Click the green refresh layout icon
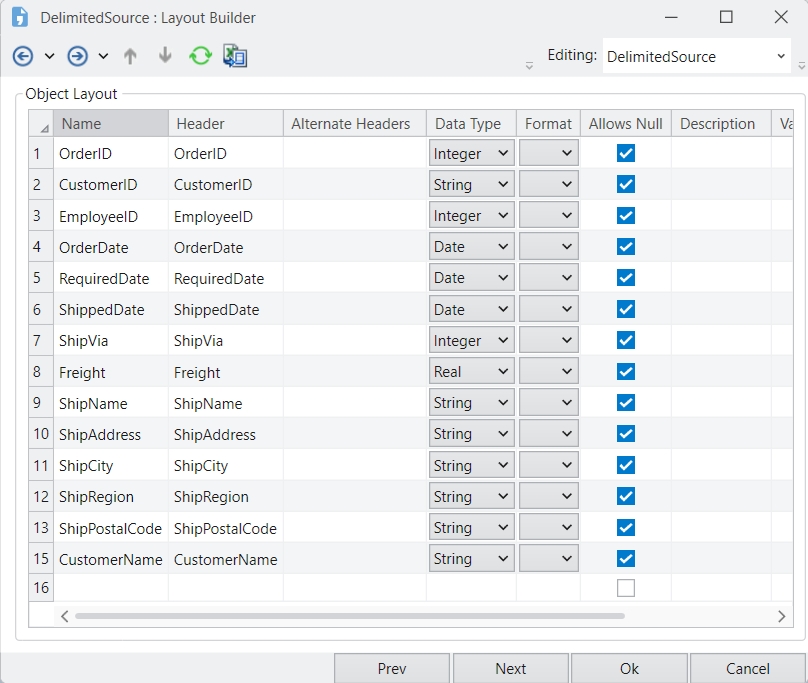This screenshot has height=683, width=808. pos(200,56)
